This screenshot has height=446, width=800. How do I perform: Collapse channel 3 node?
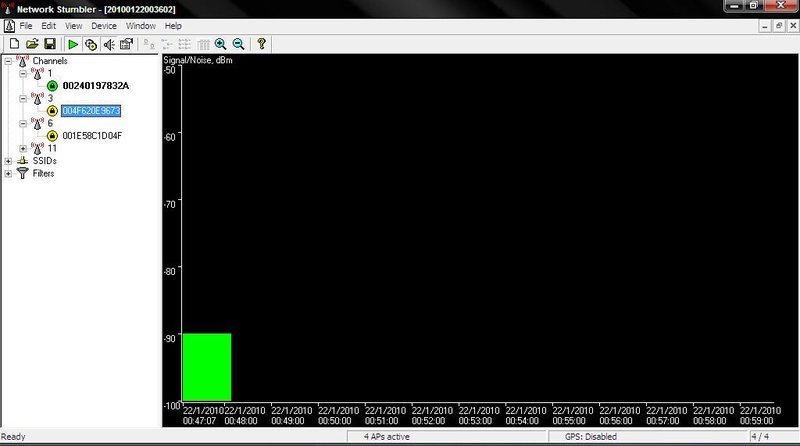tap(23, 98)
